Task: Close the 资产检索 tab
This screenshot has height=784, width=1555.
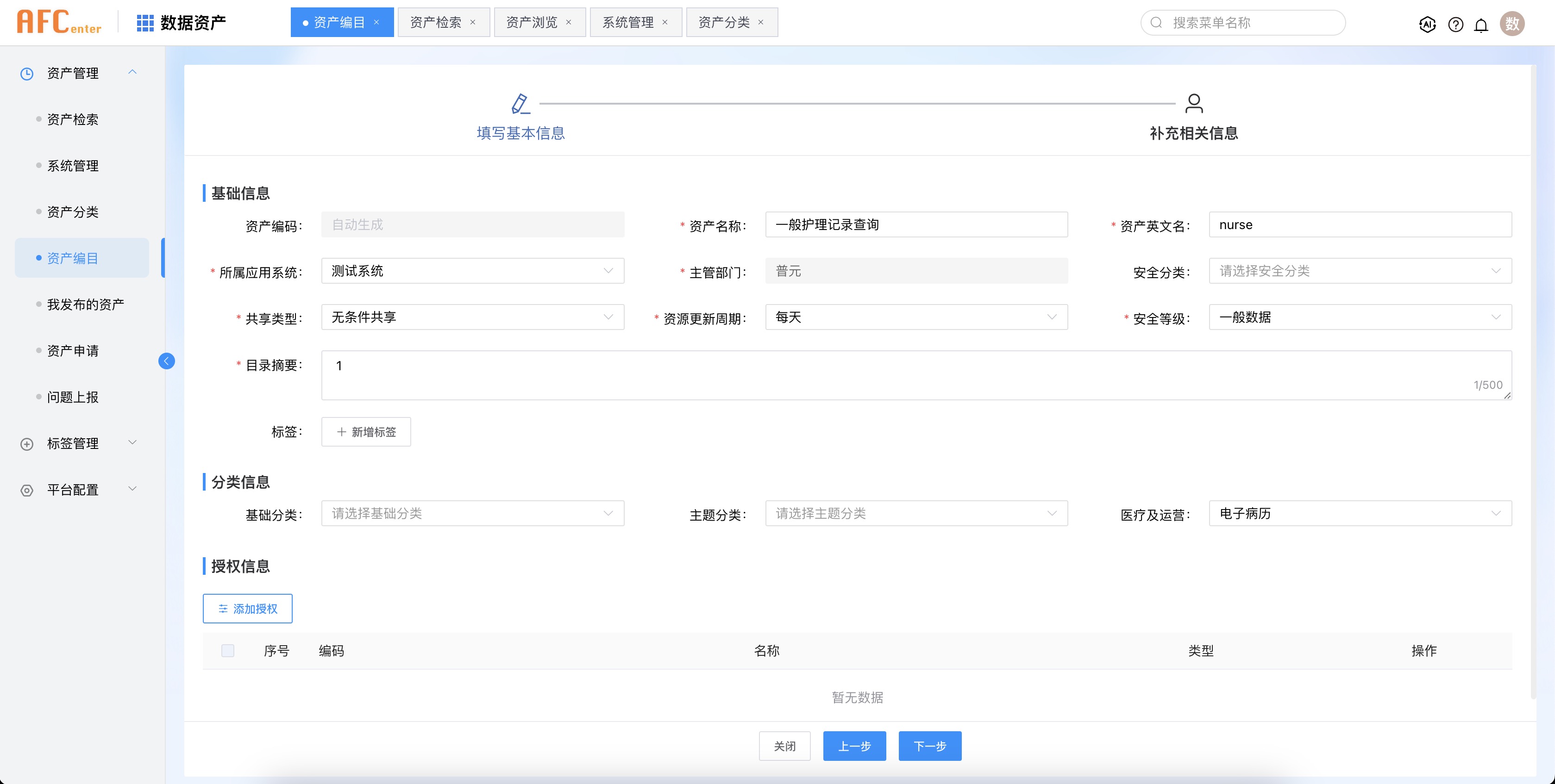Action: [473, 22]
